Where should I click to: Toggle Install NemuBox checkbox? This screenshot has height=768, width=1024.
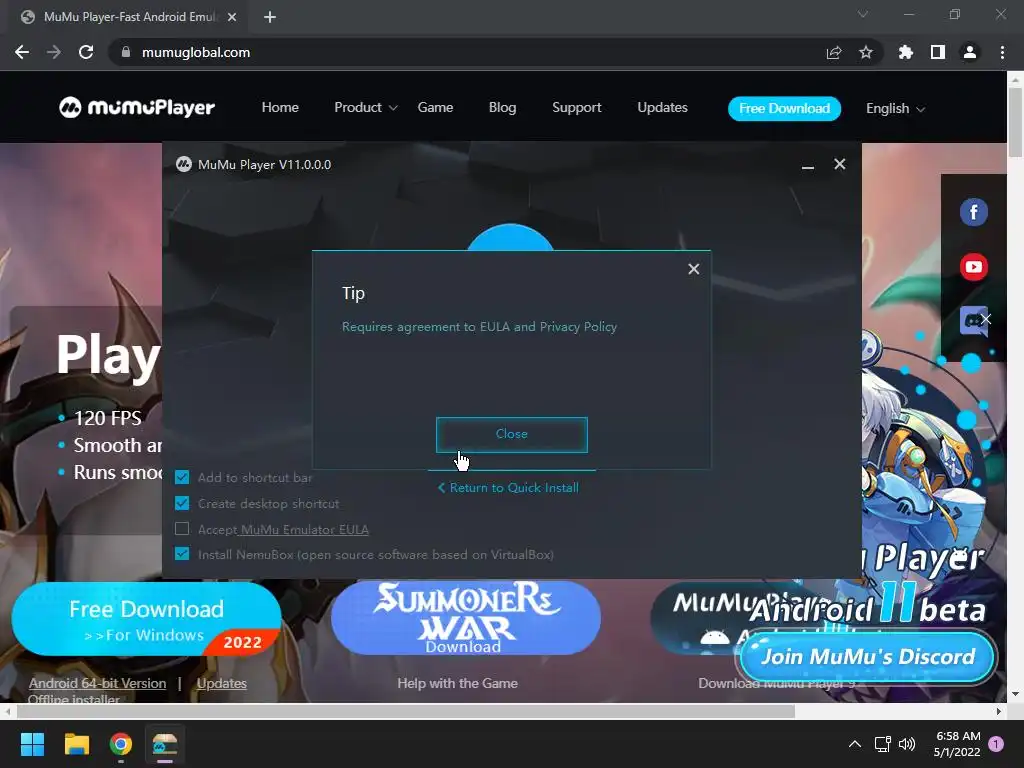point(182,554)
